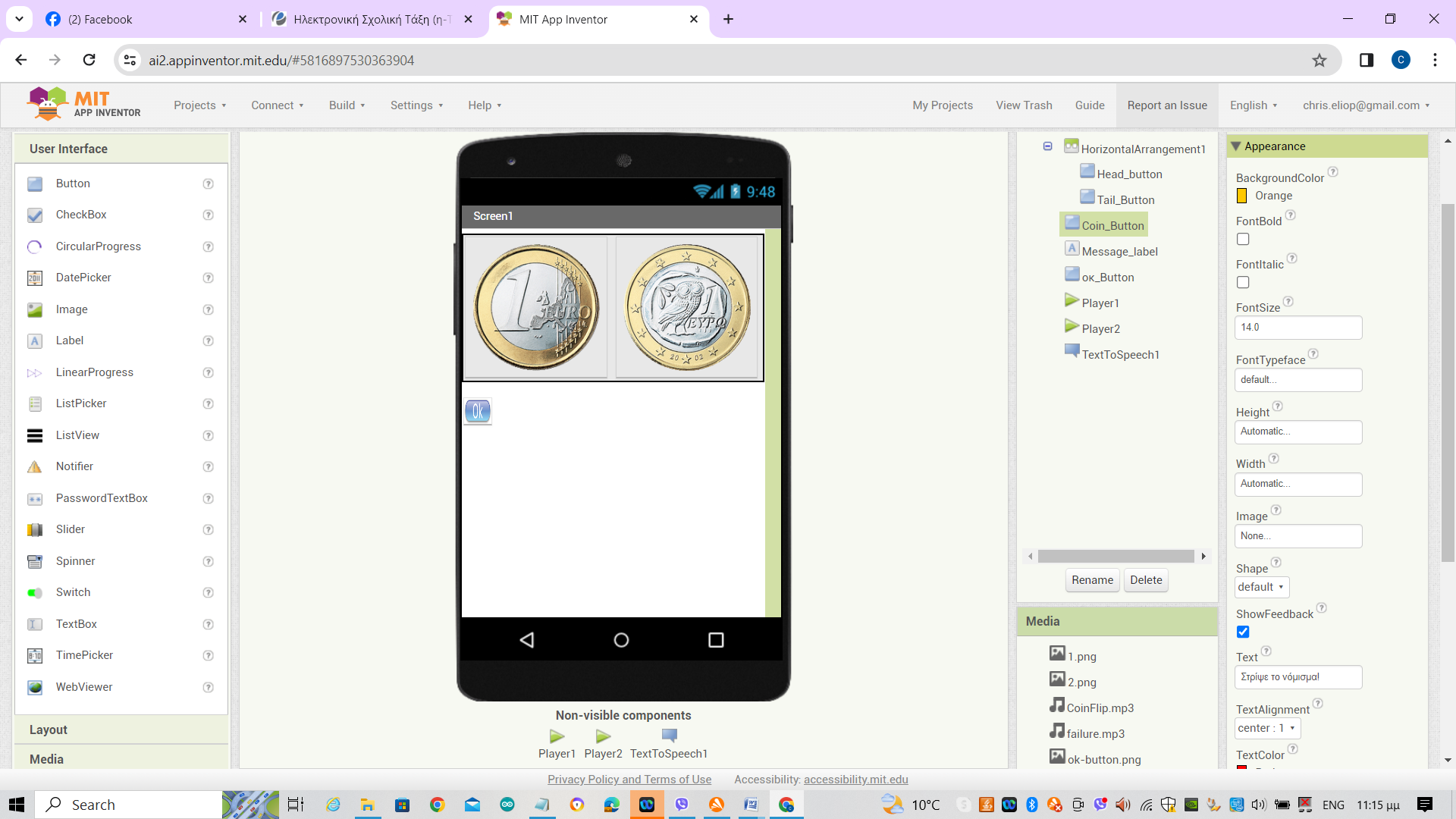Pick the Label palette component
This screenshot has width=1456, height=819.
tap(69, 340)
